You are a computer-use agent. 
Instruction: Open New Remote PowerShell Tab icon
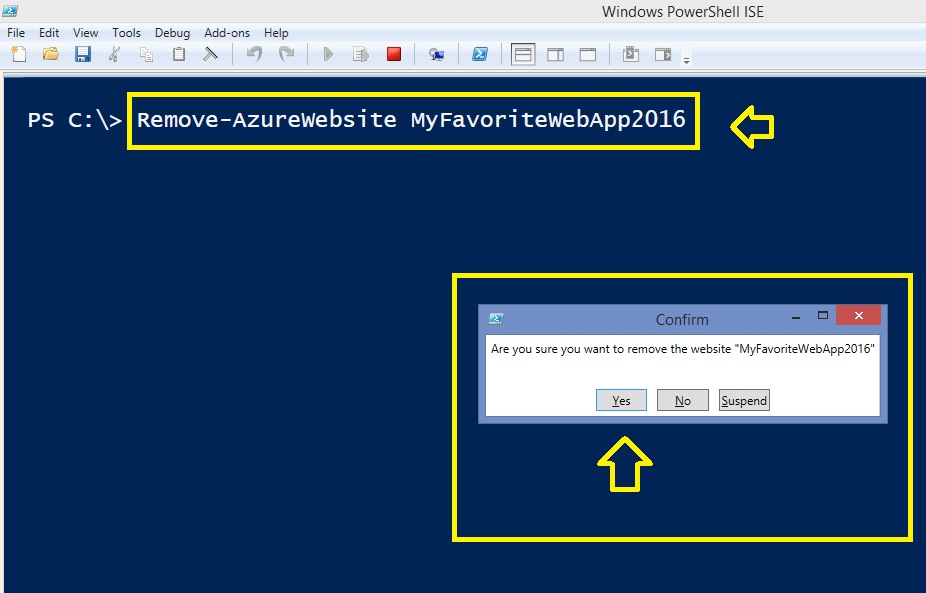436,54
